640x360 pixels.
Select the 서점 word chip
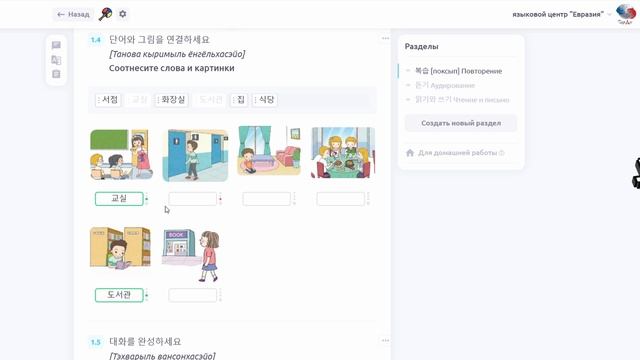[108, 100]
